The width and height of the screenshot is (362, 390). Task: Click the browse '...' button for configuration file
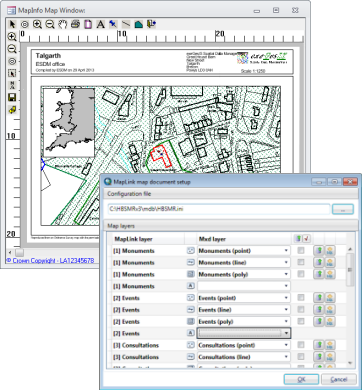coord(343,209)
